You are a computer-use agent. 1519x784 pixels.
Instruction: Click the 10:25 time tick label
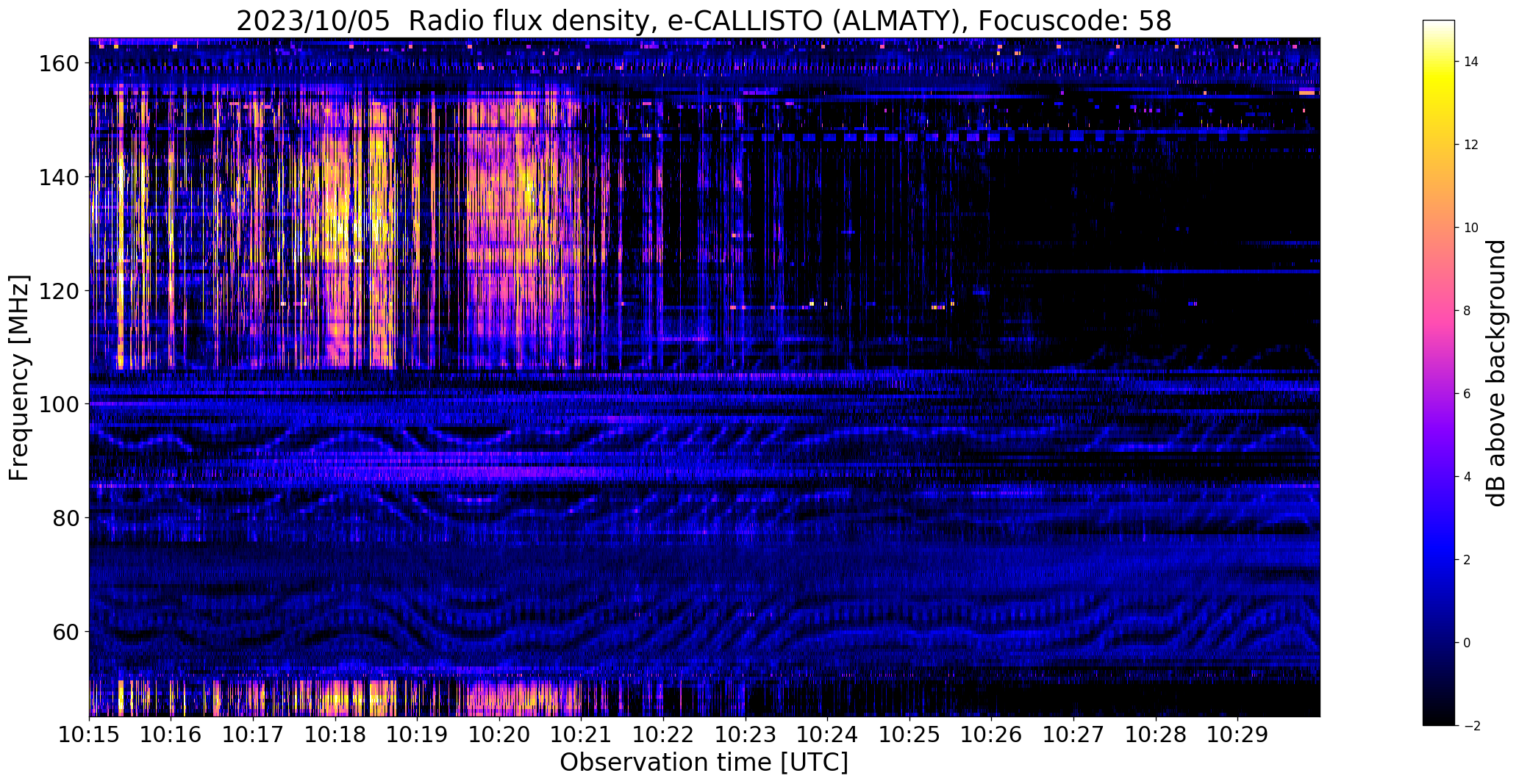909,735
